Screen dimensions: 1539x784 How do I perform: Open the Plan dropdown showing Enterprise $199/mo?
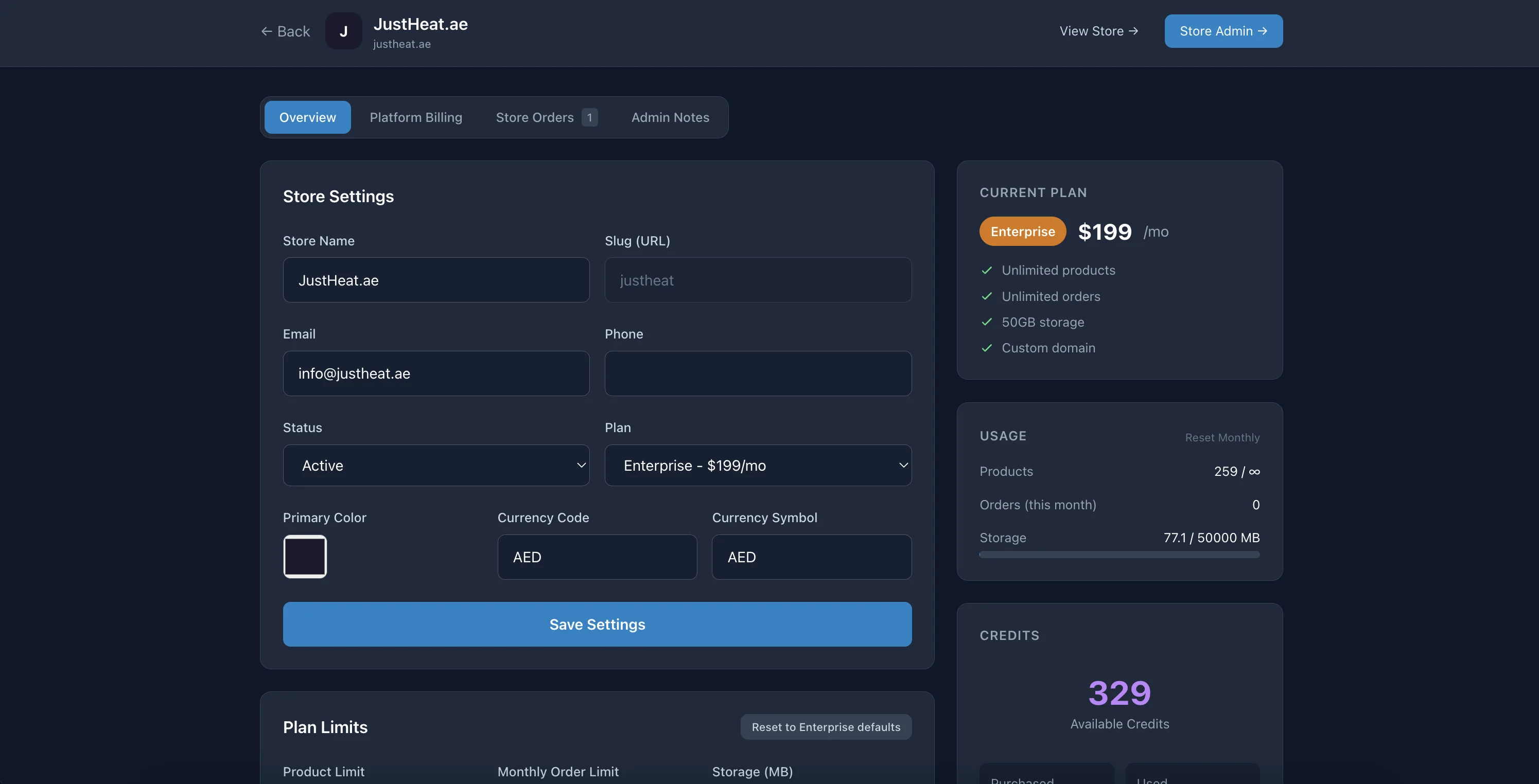(758, 465)
